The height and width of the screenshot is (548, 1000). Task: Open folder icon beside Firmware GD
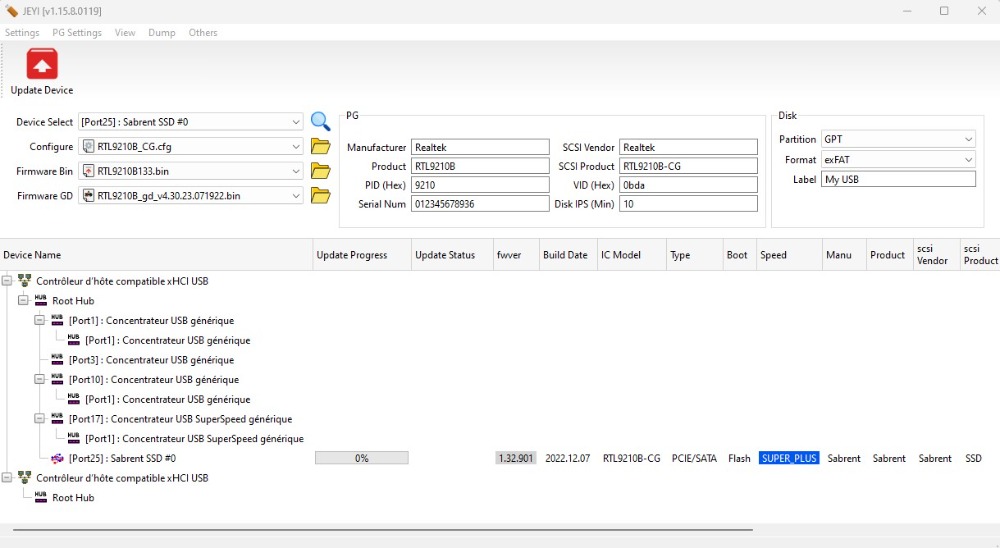pos(320,196)
